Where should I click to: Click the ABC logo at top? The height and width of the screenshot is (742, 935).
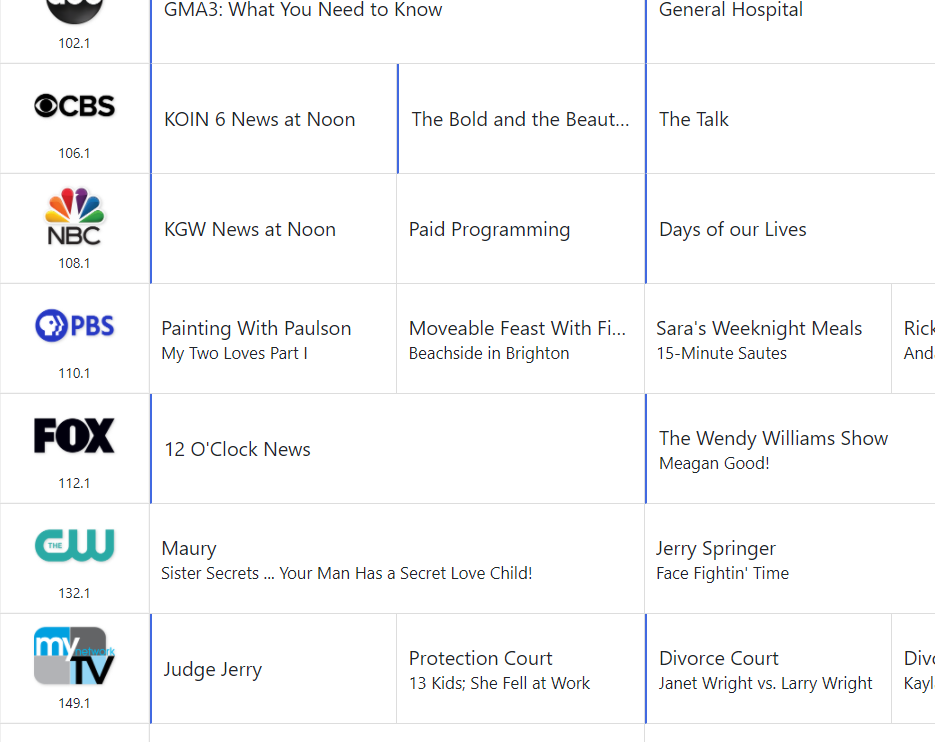(x=74, y=12)
